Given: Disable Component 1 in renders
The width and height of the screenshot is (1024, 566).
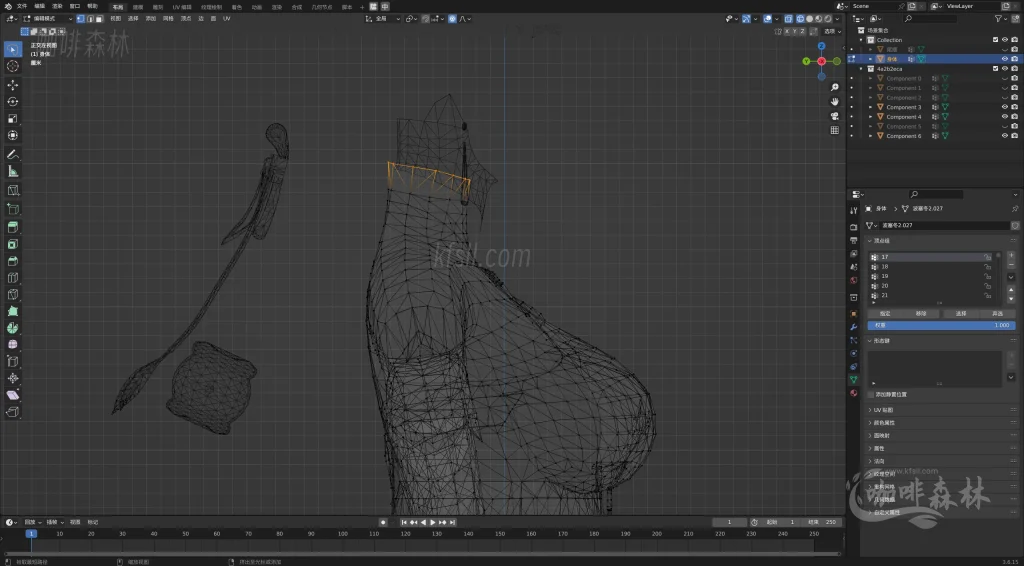Looking at the screenshot, I should [1014, 88].
